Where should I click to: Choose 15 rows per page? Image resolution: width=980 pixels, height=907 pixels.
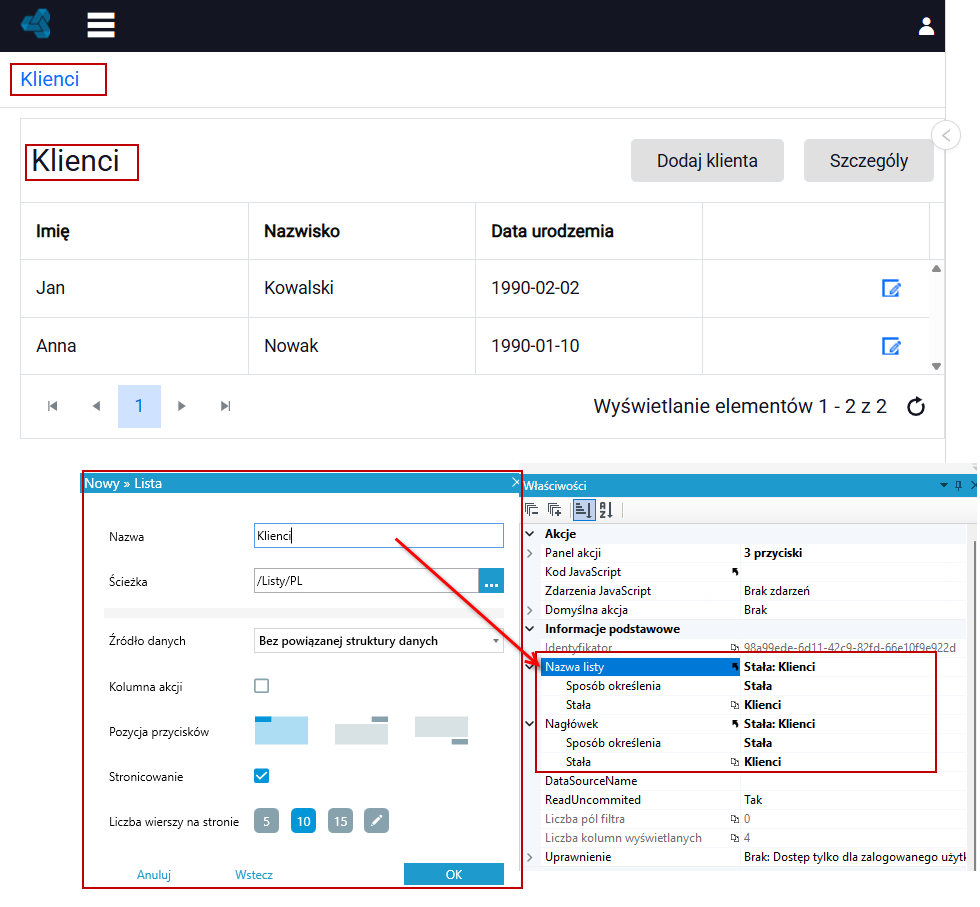[340, 821]
